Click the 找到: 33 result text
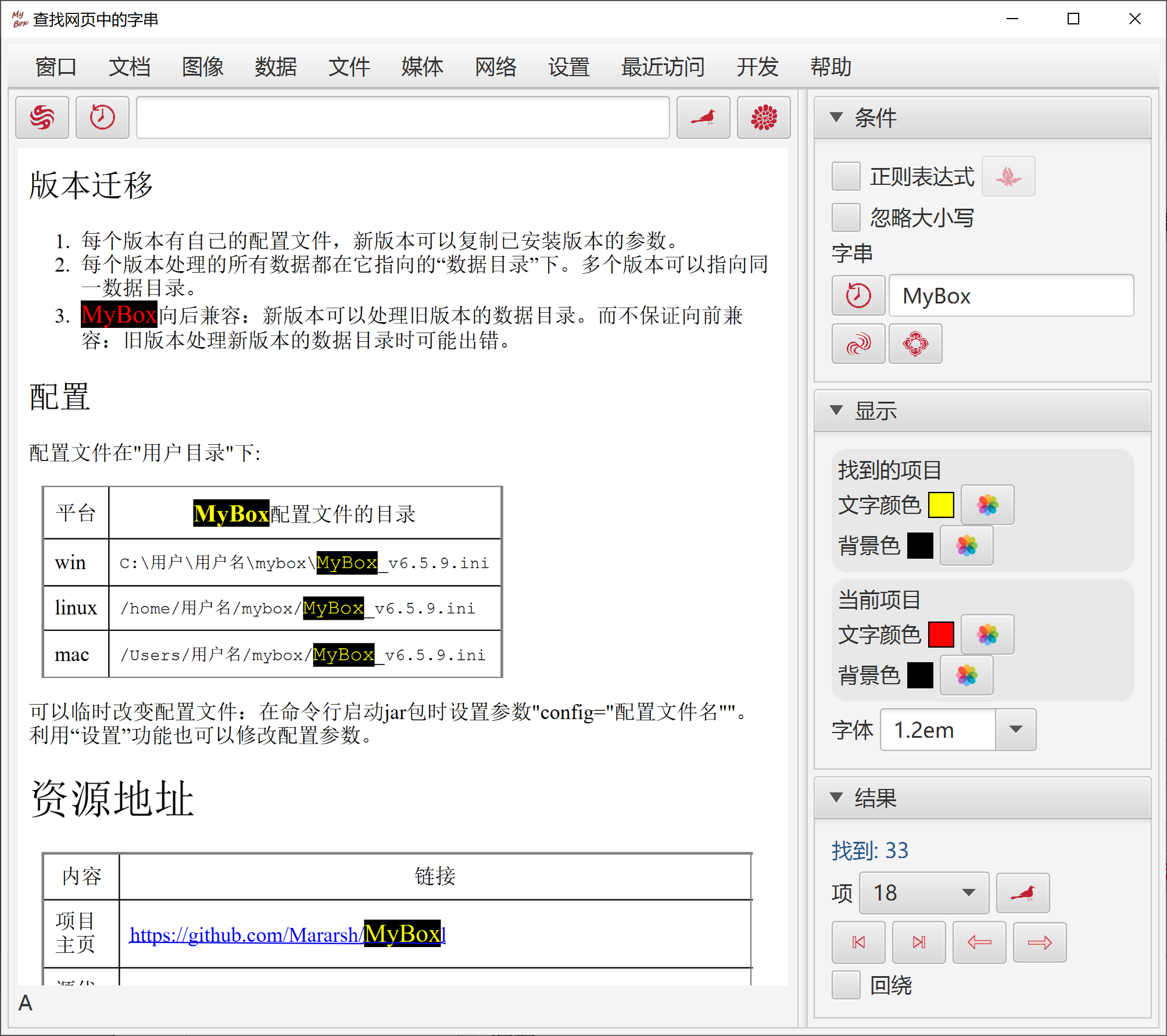 869,850
